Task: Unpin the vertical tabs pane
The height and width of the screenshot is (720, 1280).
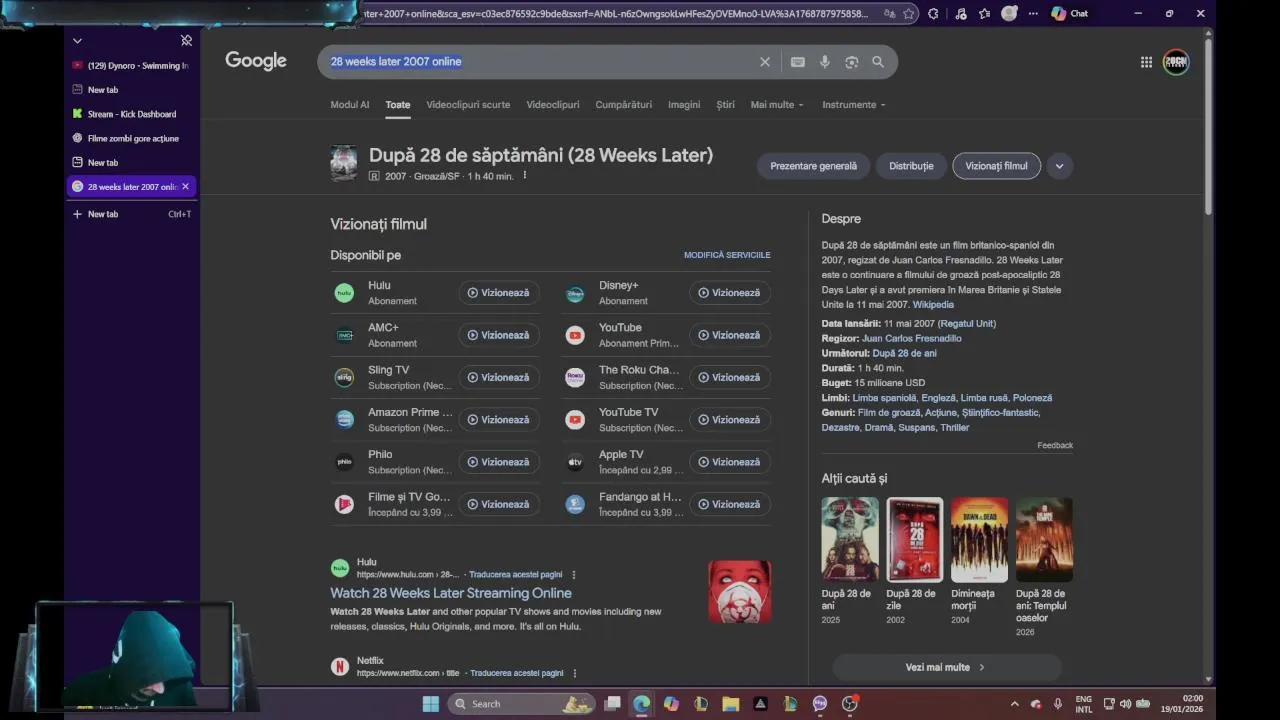Action: tap(186, 41)
